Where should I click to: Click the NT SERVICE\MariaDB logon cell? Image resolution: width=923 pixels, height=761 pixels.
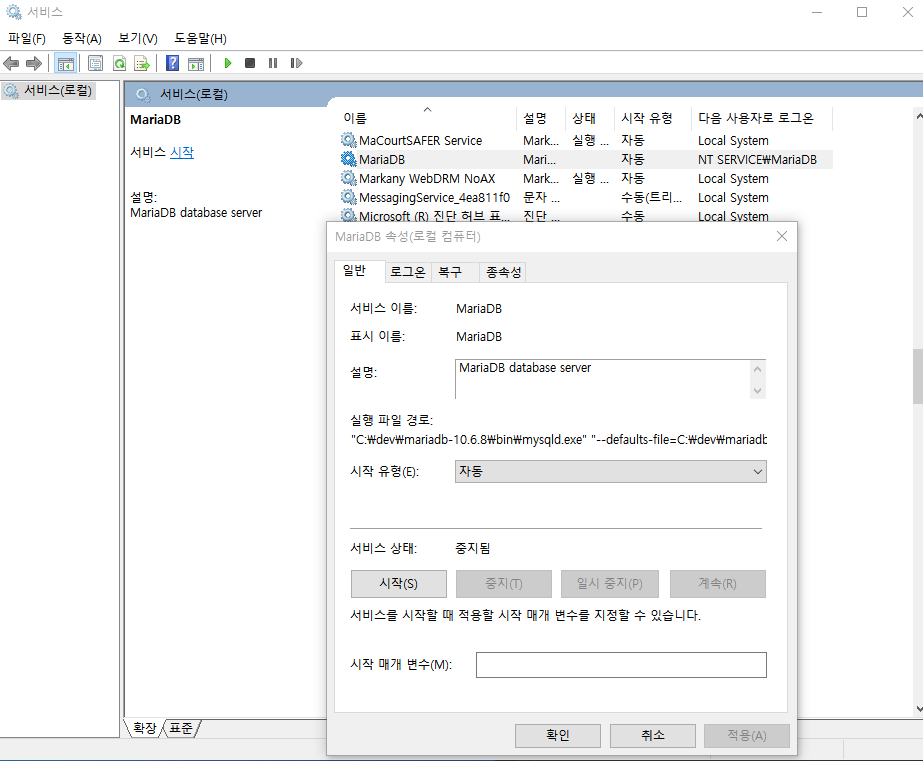point(757,159)
